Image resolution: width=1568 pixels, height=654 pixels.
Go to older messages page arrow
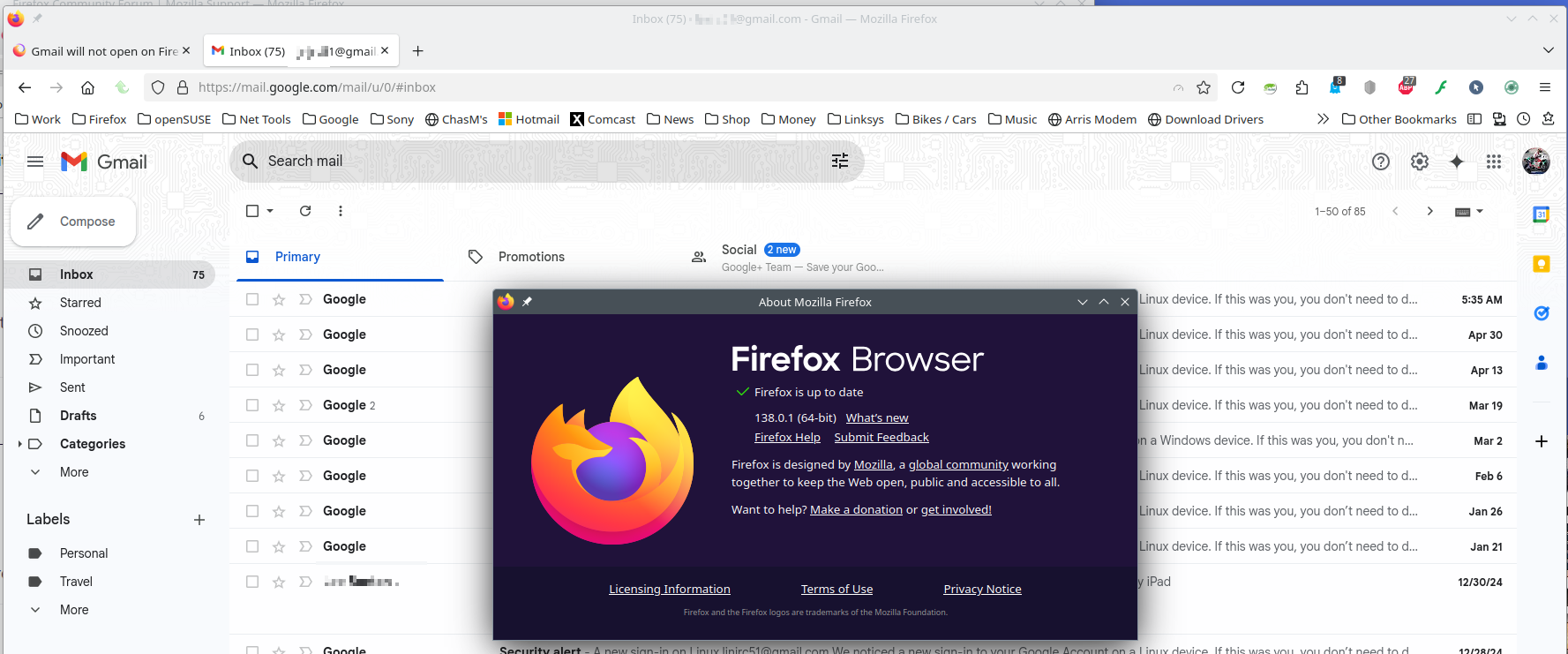pyautogui.click(x=1430, y=211)
